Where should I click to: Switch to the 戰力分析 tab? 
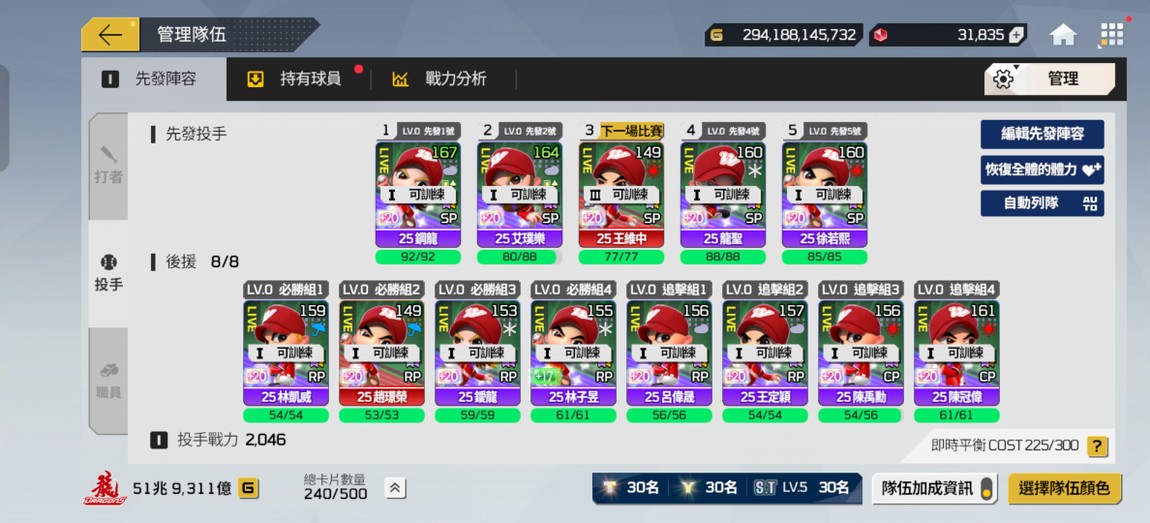pos(440,79)
